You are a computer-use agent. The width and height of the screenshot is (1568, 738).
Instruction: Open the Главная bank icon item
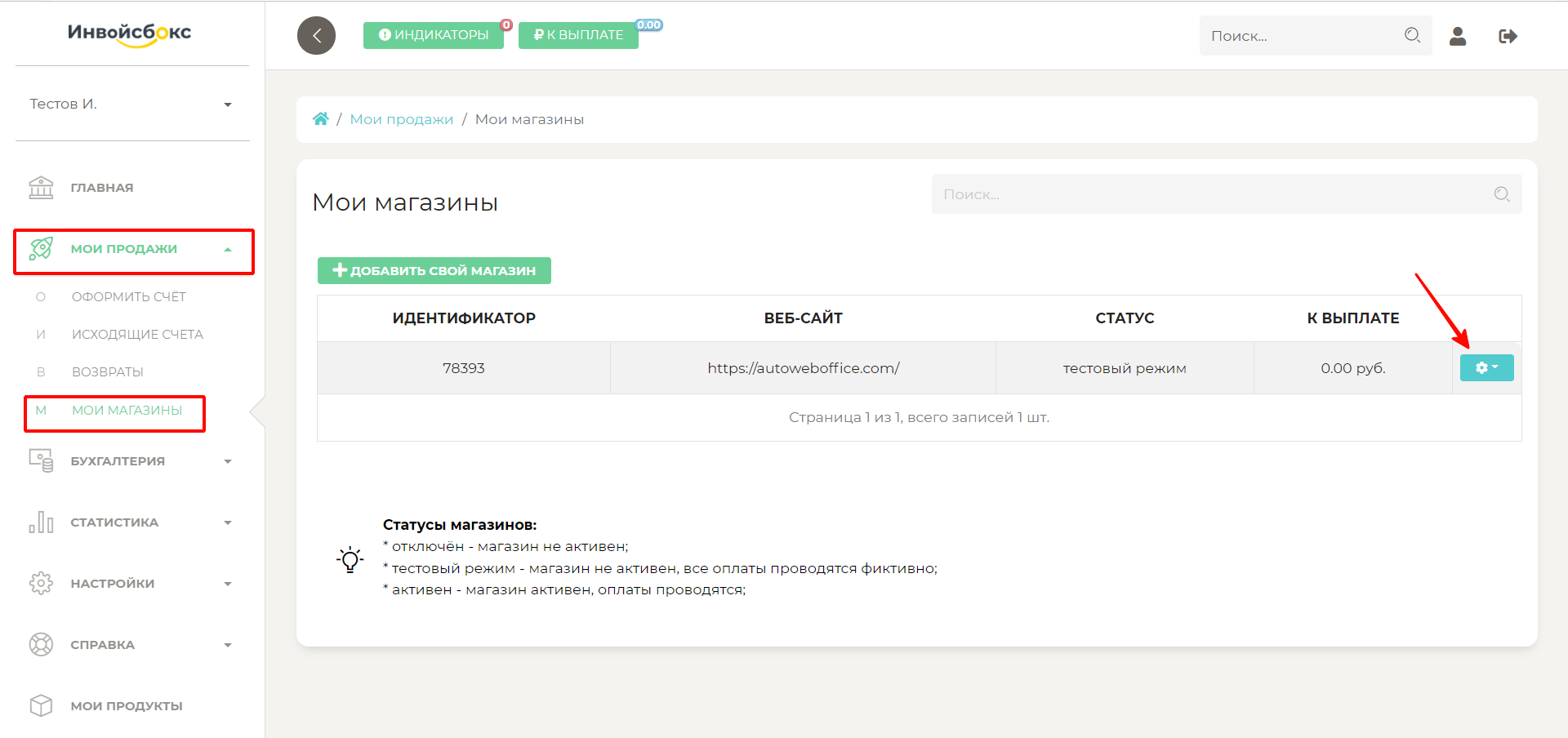41,188
